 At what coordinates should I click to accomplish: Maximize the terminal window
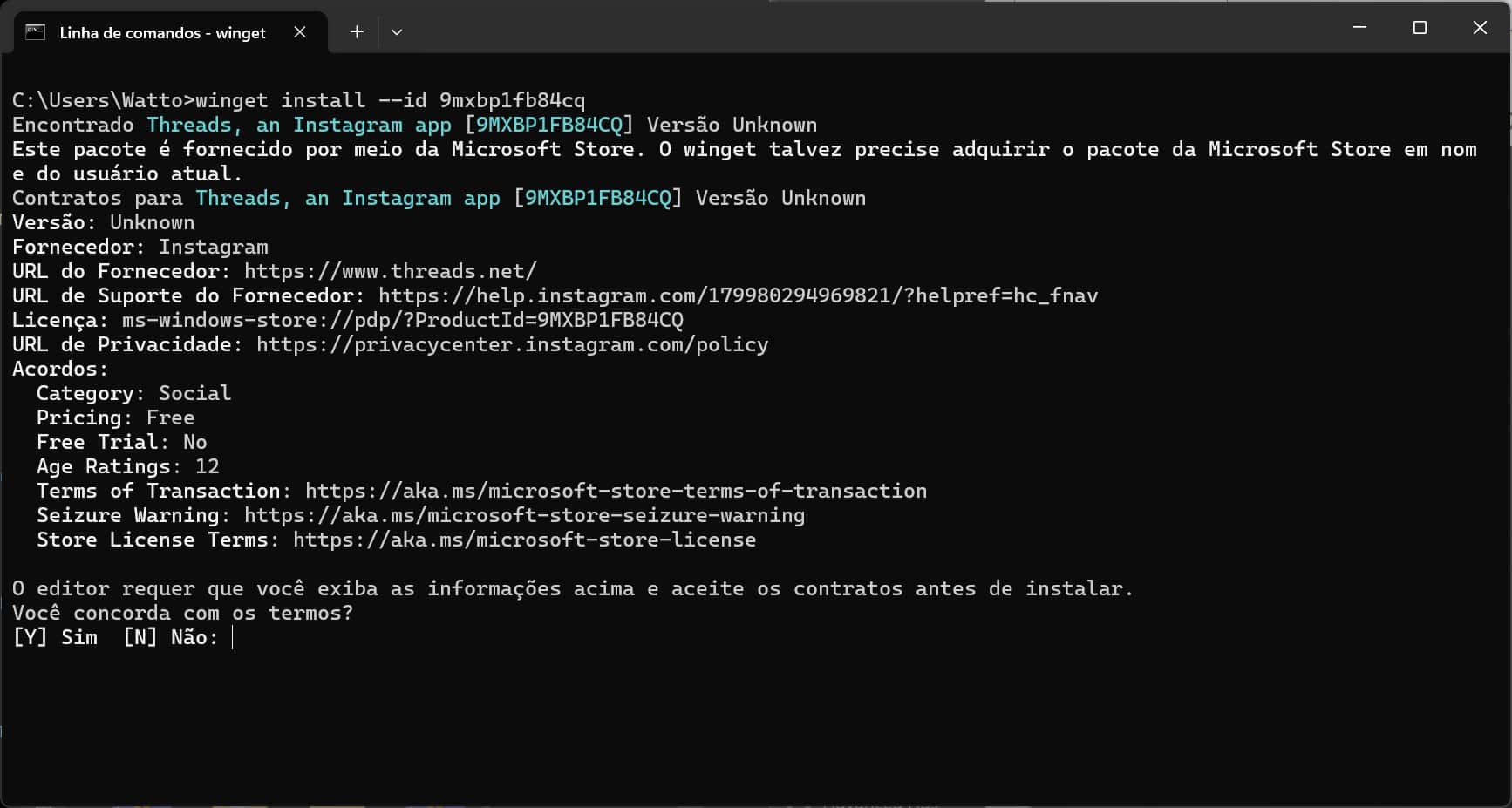pyautogui.click(x=1420, y=28)
